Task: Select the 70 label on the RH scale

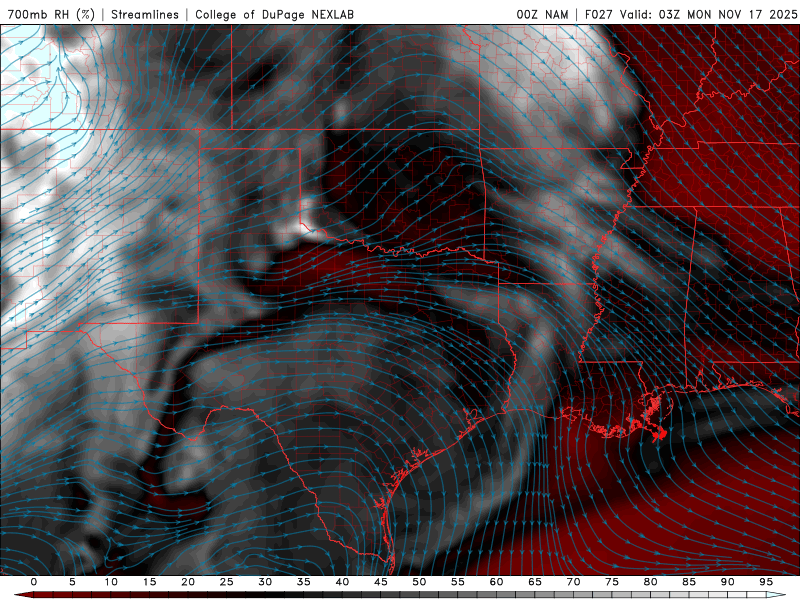Action: coord(573,582)
